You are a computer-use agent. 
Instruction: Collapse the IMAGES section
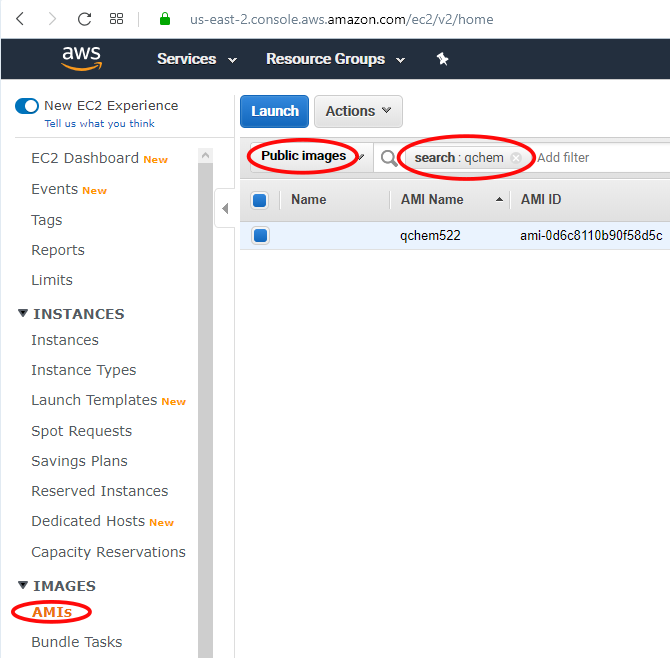coord(23,585)
